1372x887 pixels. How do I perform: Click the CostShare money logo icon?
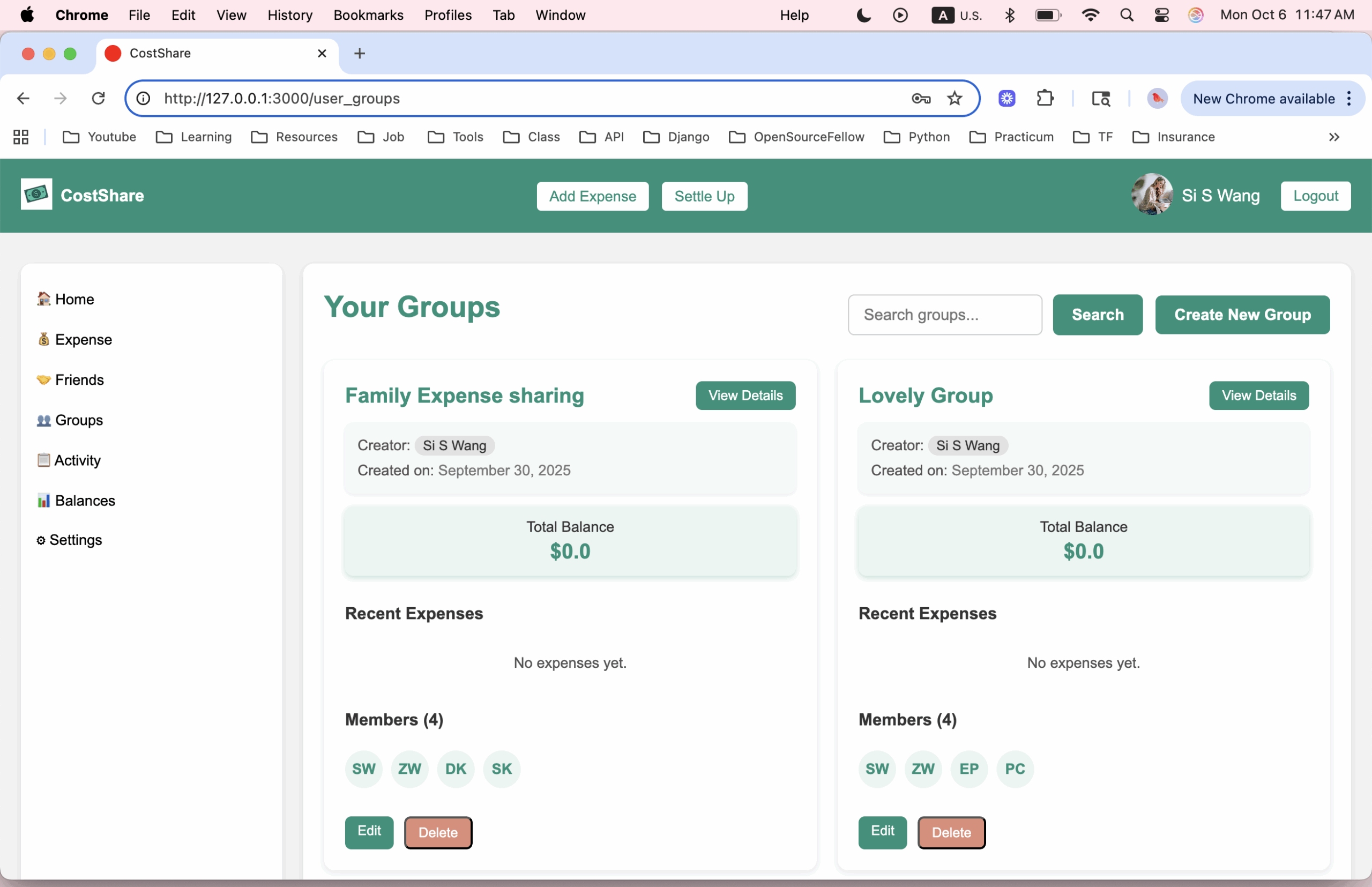tap(36, 194)
